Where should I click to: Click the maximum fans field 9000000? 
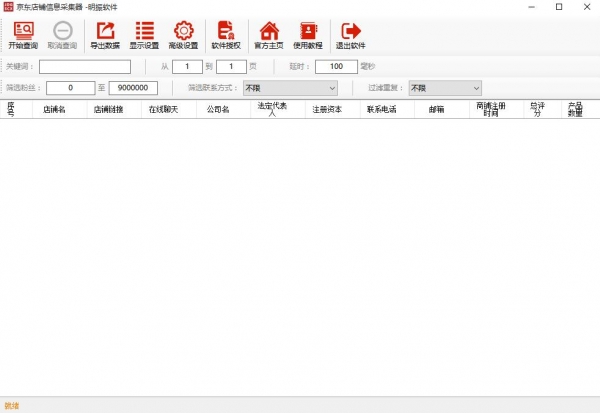133,88
